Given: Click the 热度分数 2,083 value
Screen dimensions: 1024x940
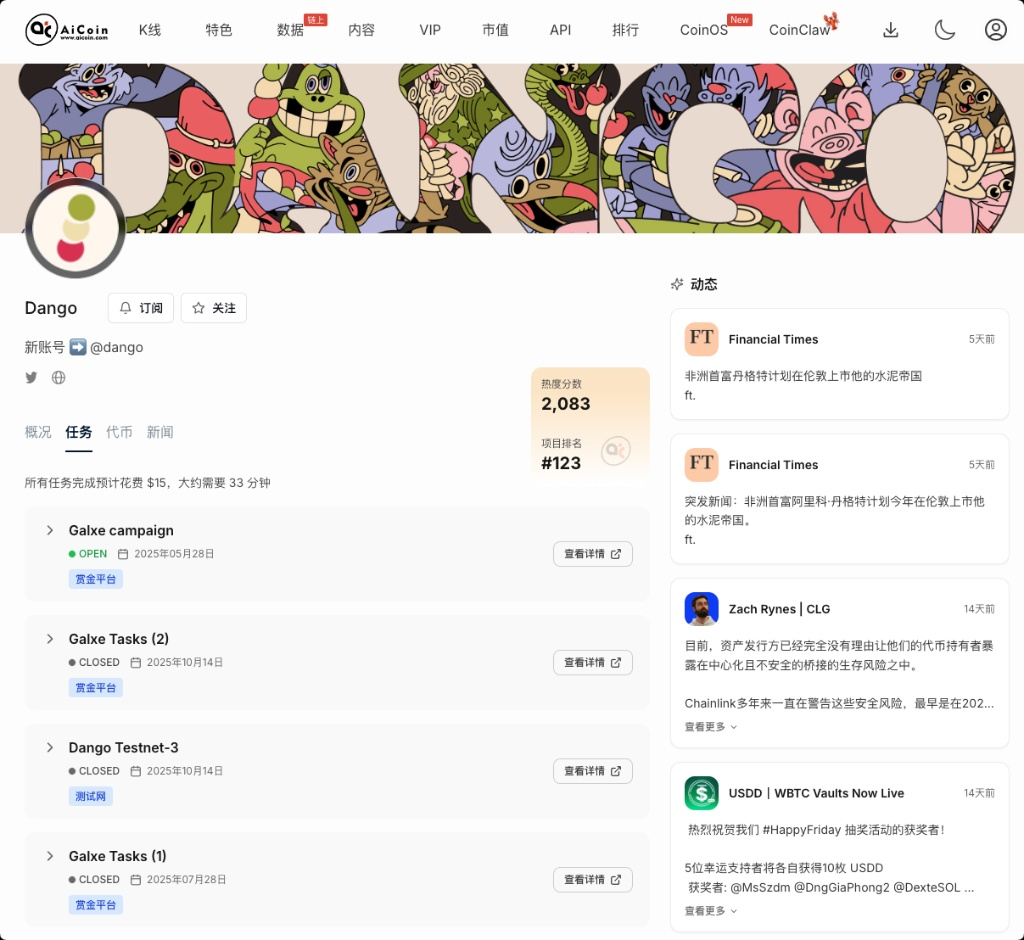Looking at the screenshot, I should (566, 404).
